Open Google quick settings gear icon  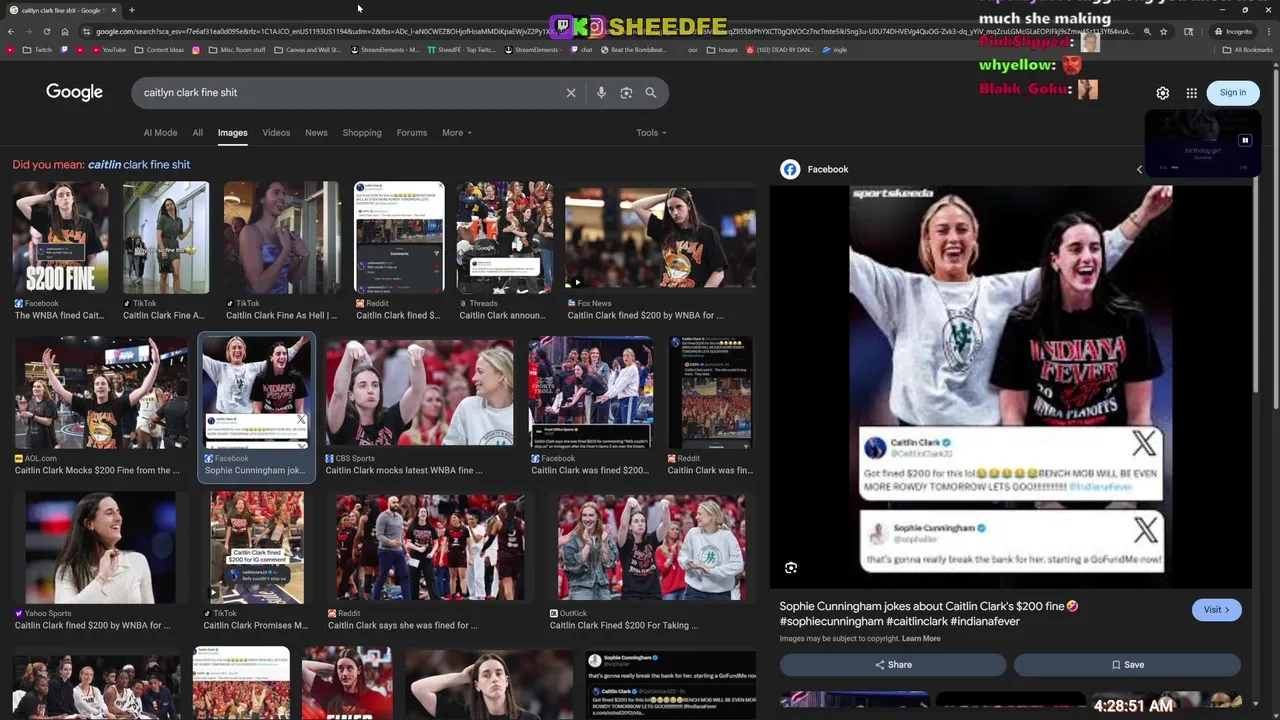click(x=1162, y=93)
